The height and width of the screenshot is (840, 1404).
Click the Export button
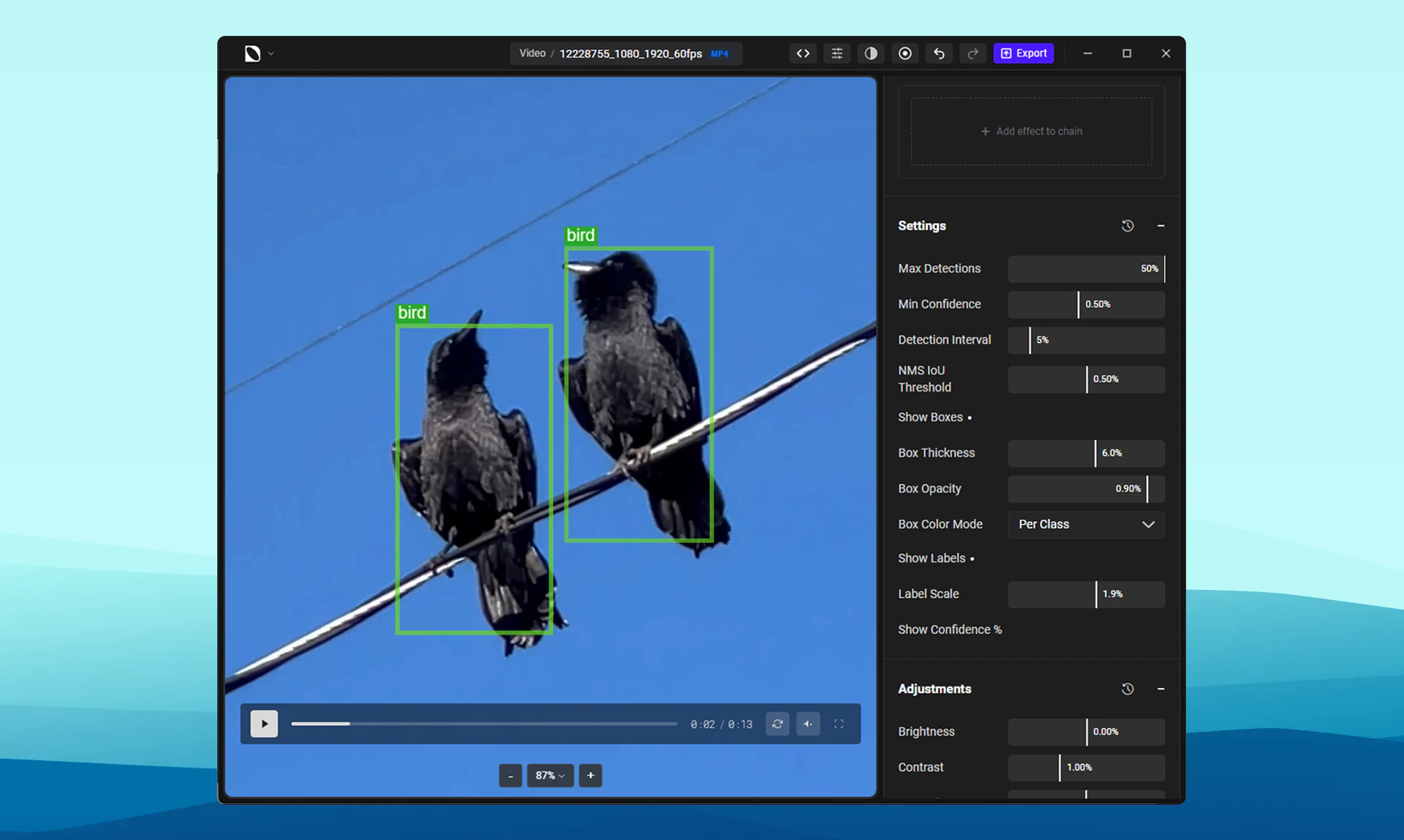click(x=1023, y=53)
